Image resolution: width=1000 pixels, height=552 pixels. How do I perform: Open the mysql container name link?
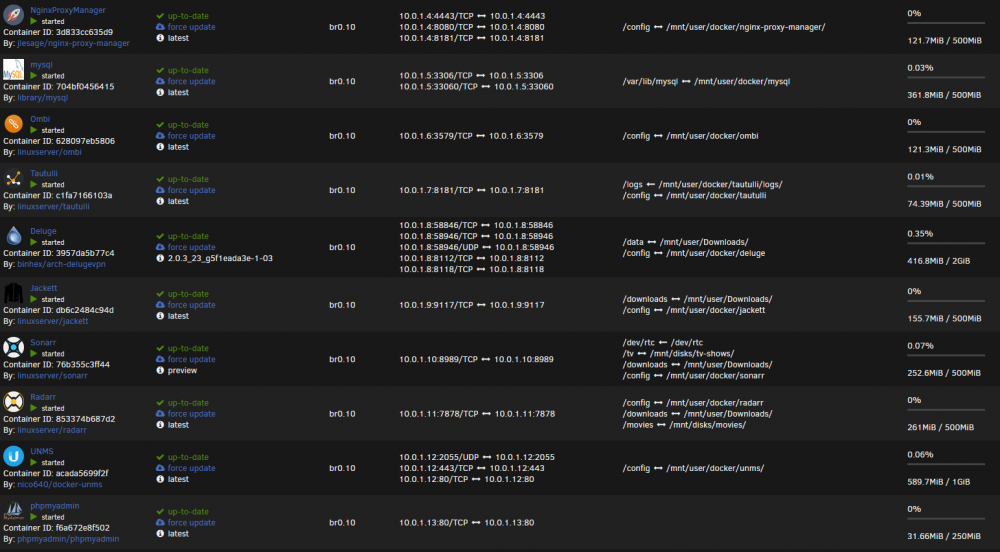pyautogui.click(x=41, y=64)
